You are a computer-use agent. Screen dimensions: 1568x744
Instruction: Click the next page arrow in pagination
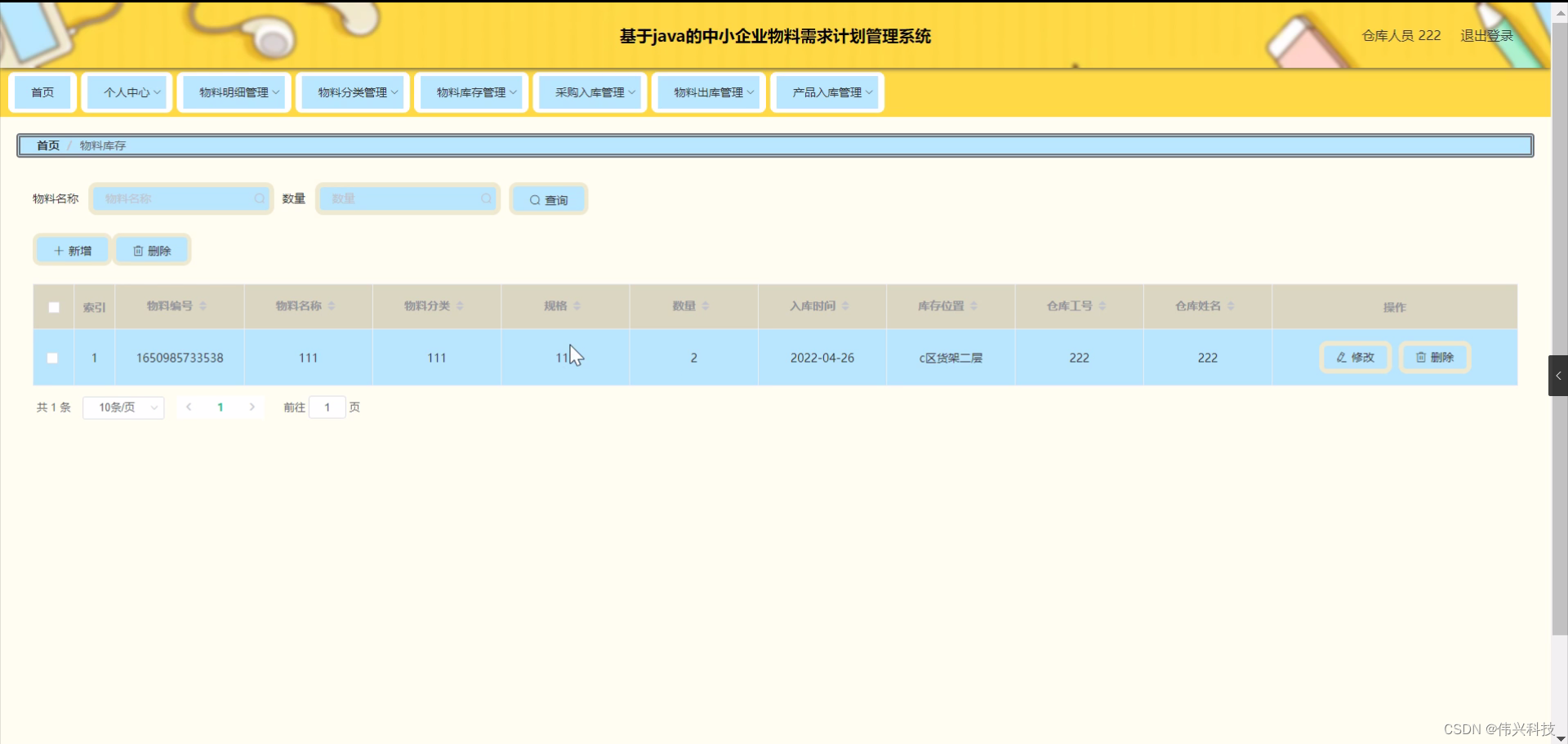click(x=252, y=407)
